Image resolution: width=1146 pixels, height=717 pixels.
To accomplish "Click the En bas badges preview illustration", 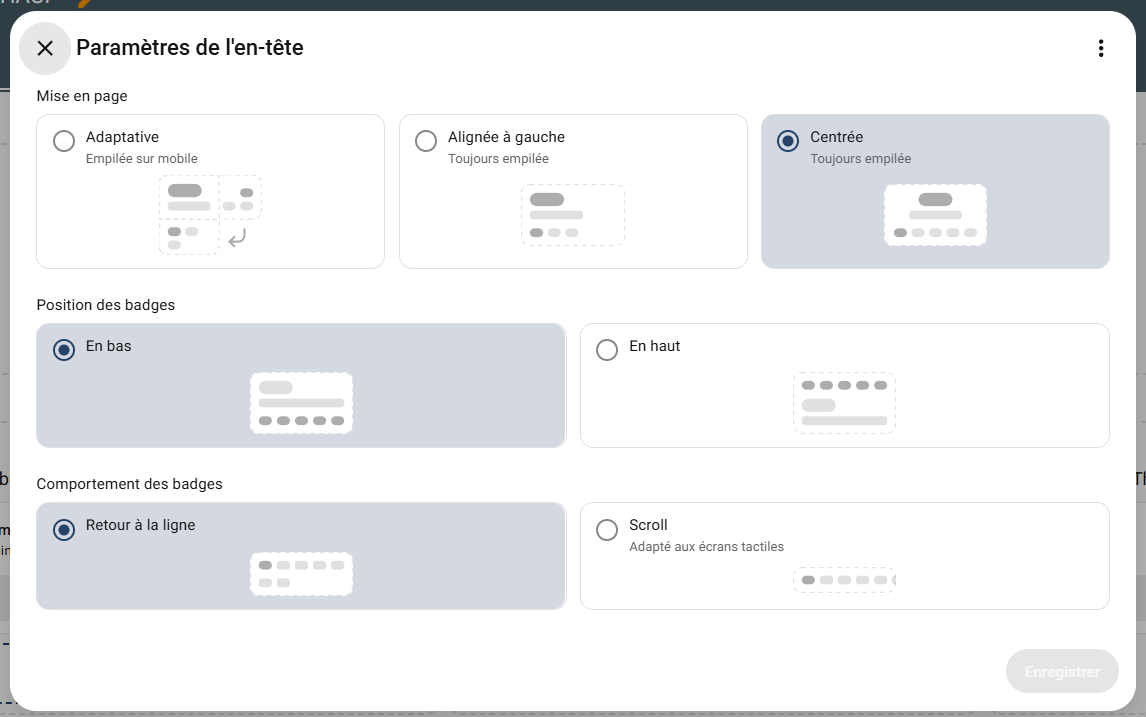I will click(x=301, y=403).
